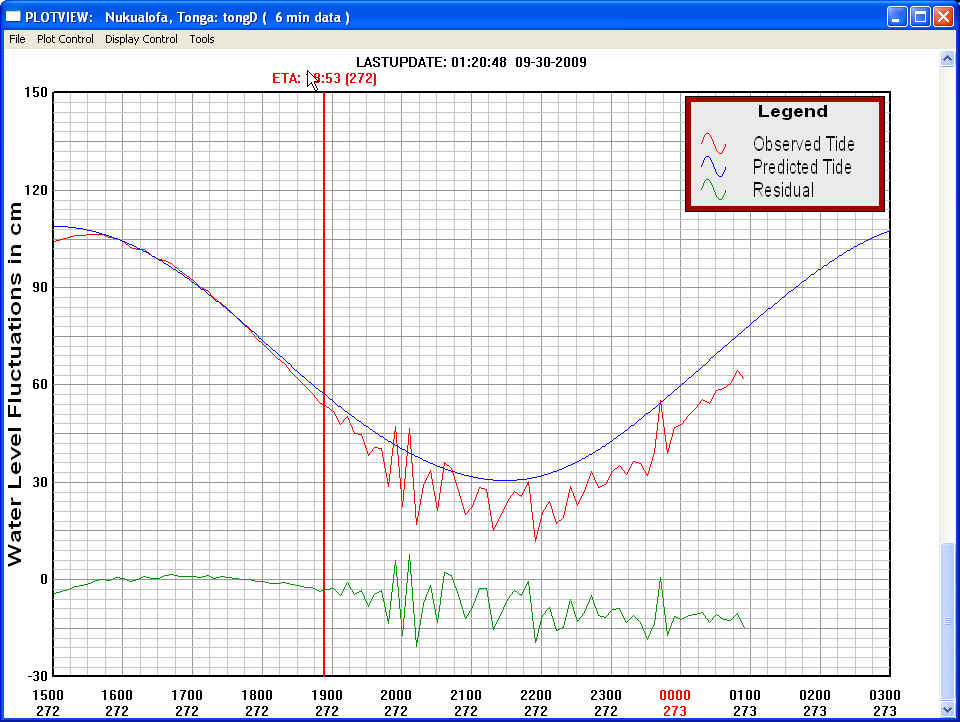
Task: Minimize the PLOTVIEW window
Action: pyautogui.click(x=897, y=17)
